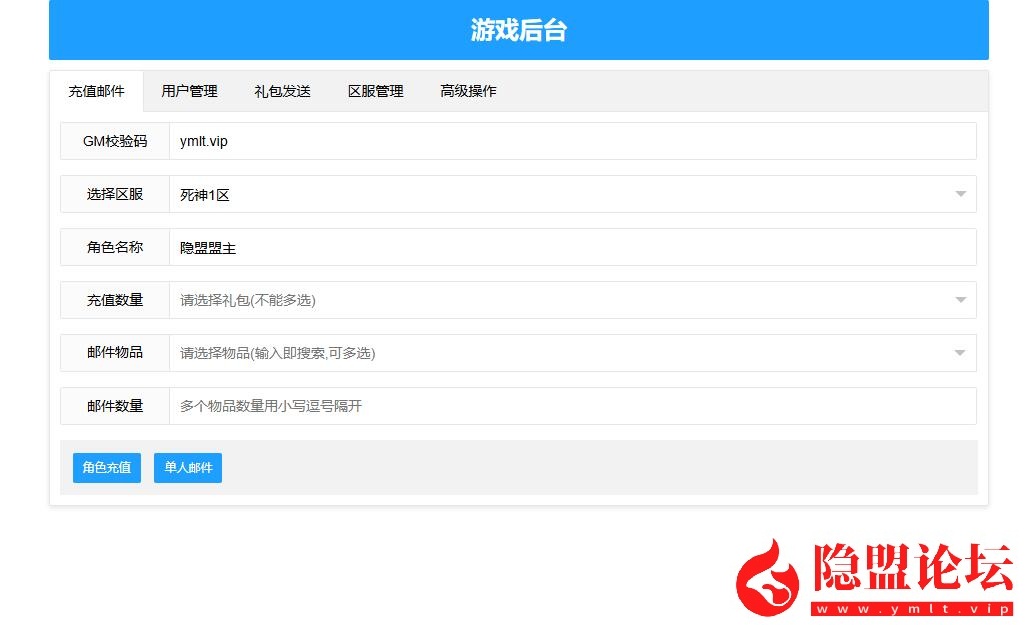
Task: Open the 死神1区 server select box
Action: (x=572, y=194)
